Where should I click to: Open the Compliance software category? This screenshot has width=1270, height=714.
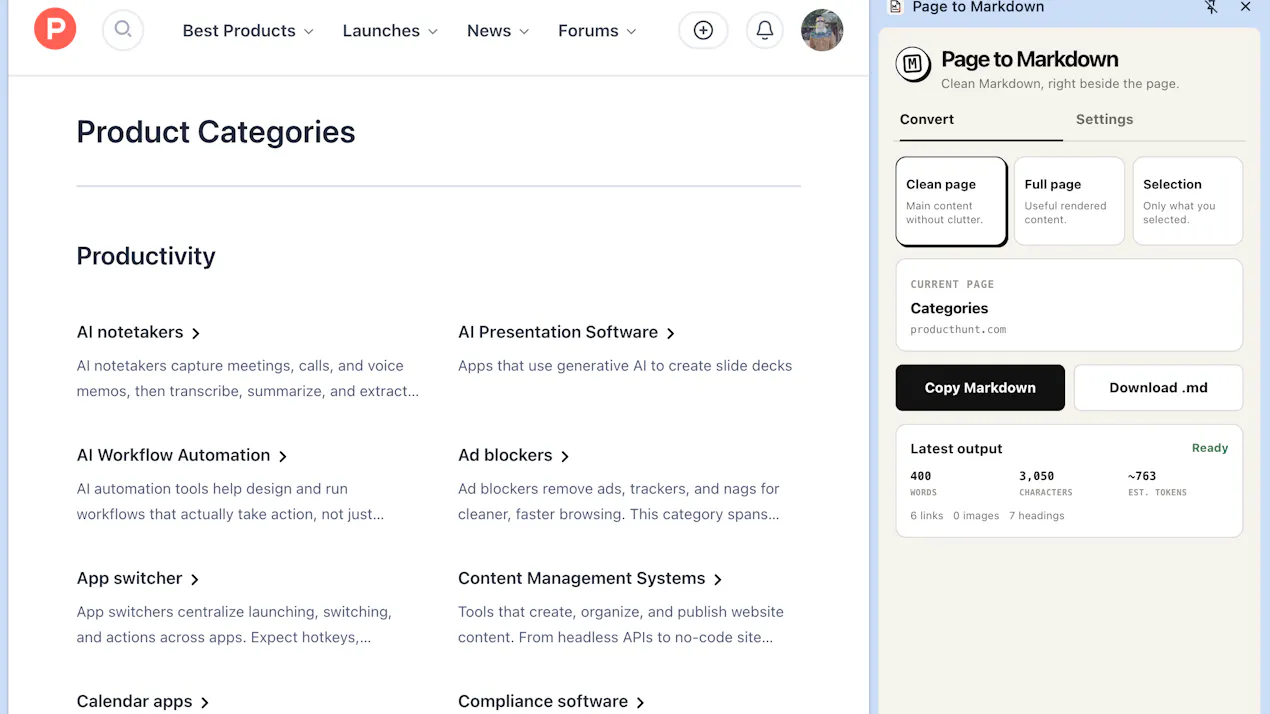click(551, 701)
